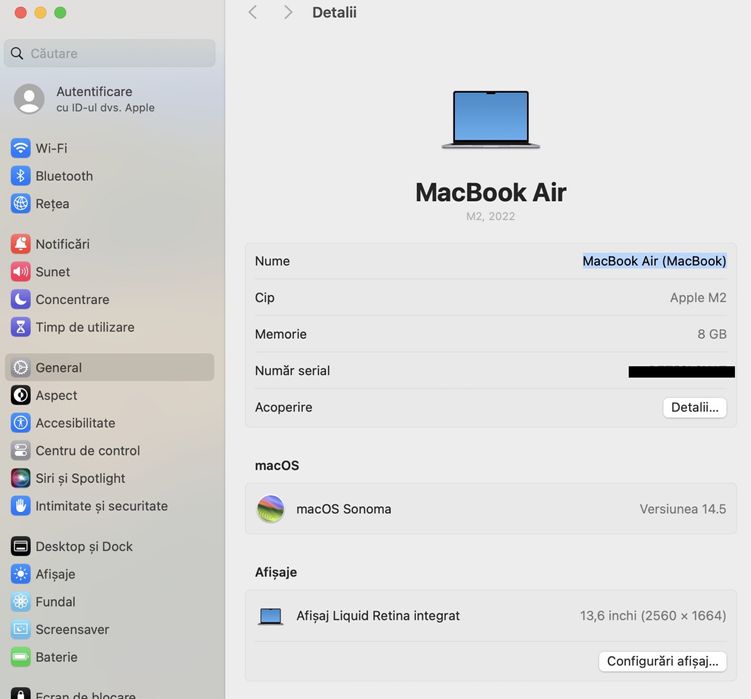Select Siri și Spotlight icon
751x699 pixels.
(21, 478)
